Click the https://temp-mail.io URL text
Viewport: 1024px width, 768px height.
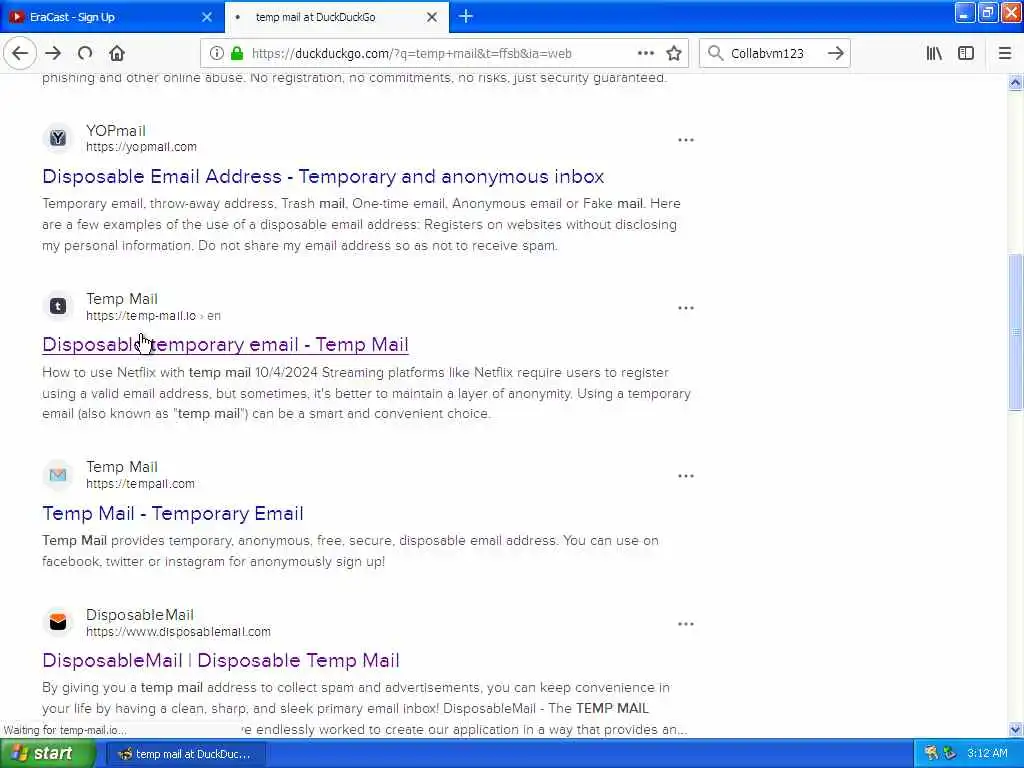coord(141,315)
